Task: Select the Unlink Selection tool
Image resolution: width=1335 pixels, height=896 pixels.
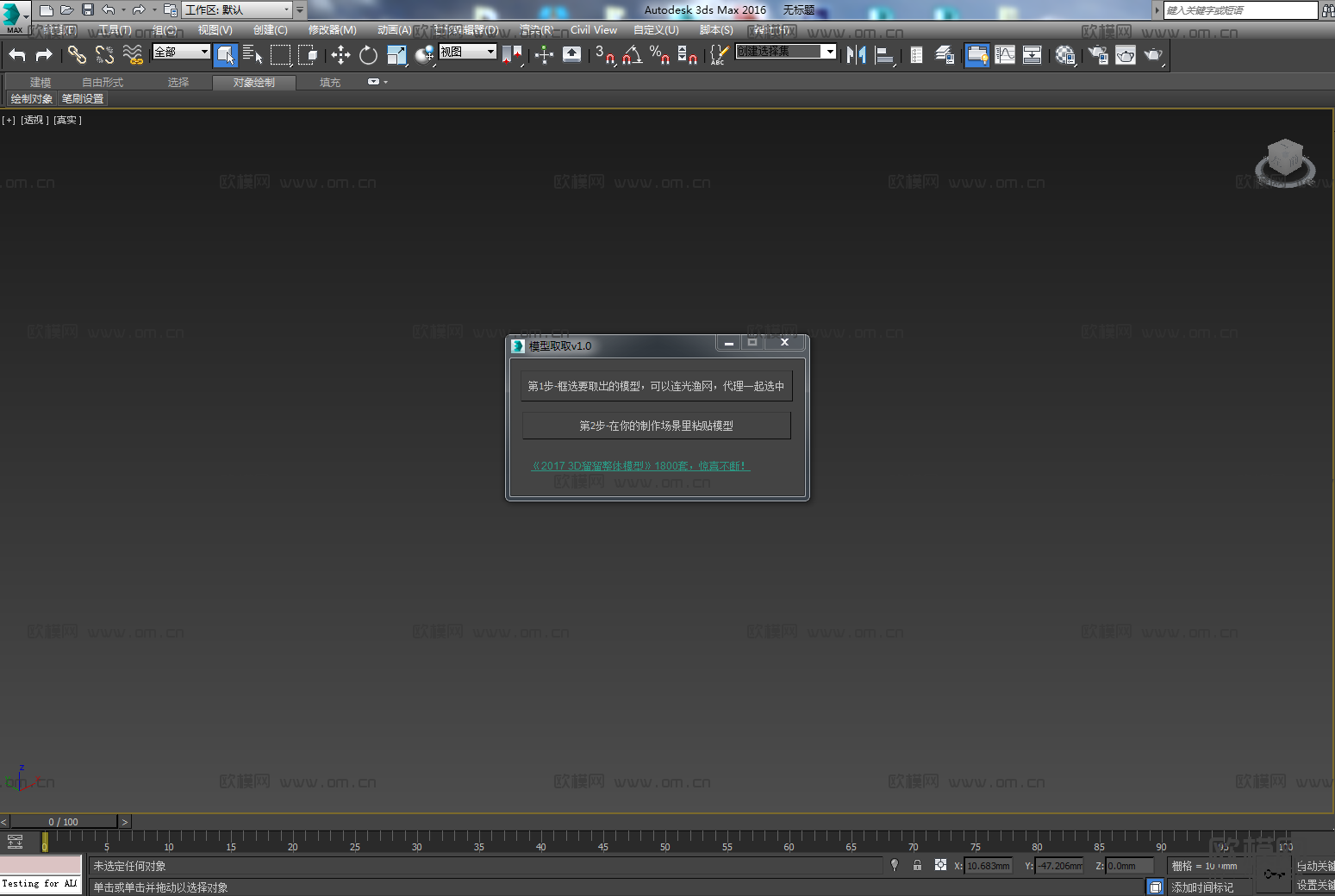Action: (x=104, y=55)
